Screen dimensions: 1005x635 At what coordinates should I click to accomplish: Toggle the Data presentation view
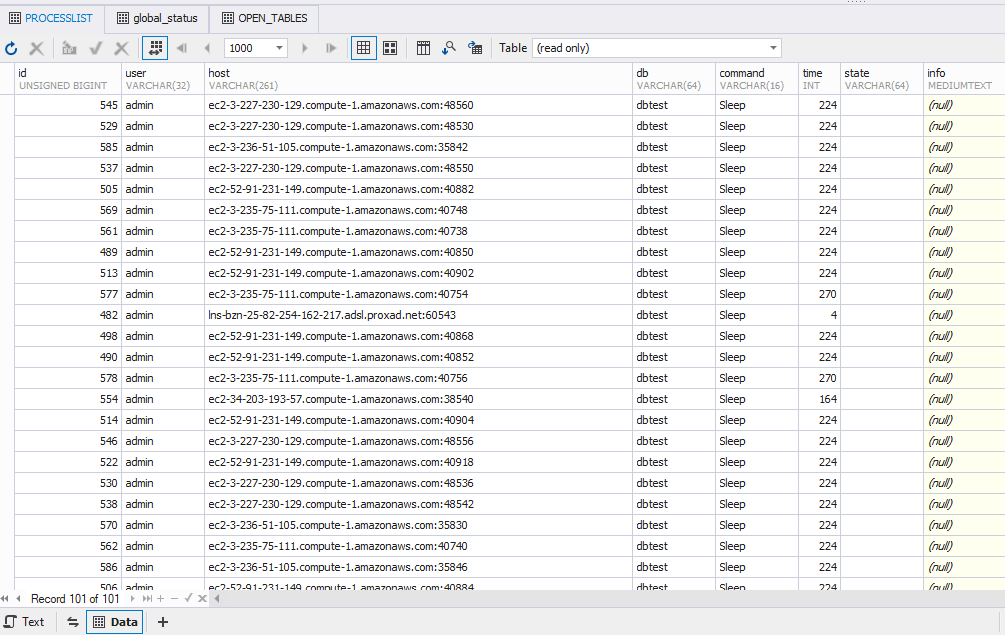click(114, 622)
